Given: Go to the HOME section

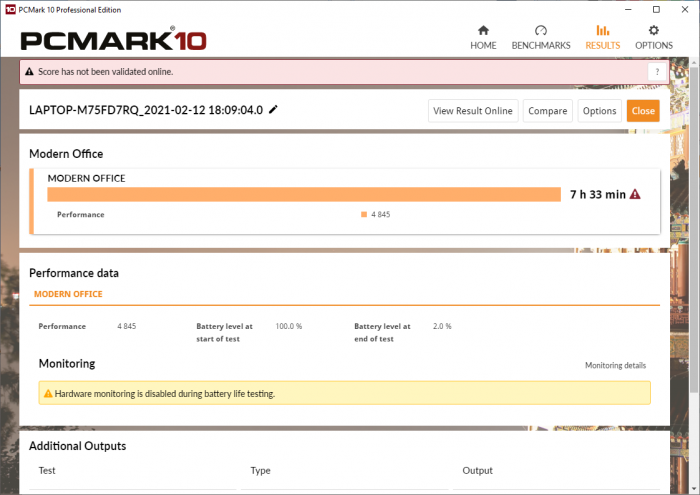Looking at the screenshot, I should pyautogui.click(x=483, y=37).
